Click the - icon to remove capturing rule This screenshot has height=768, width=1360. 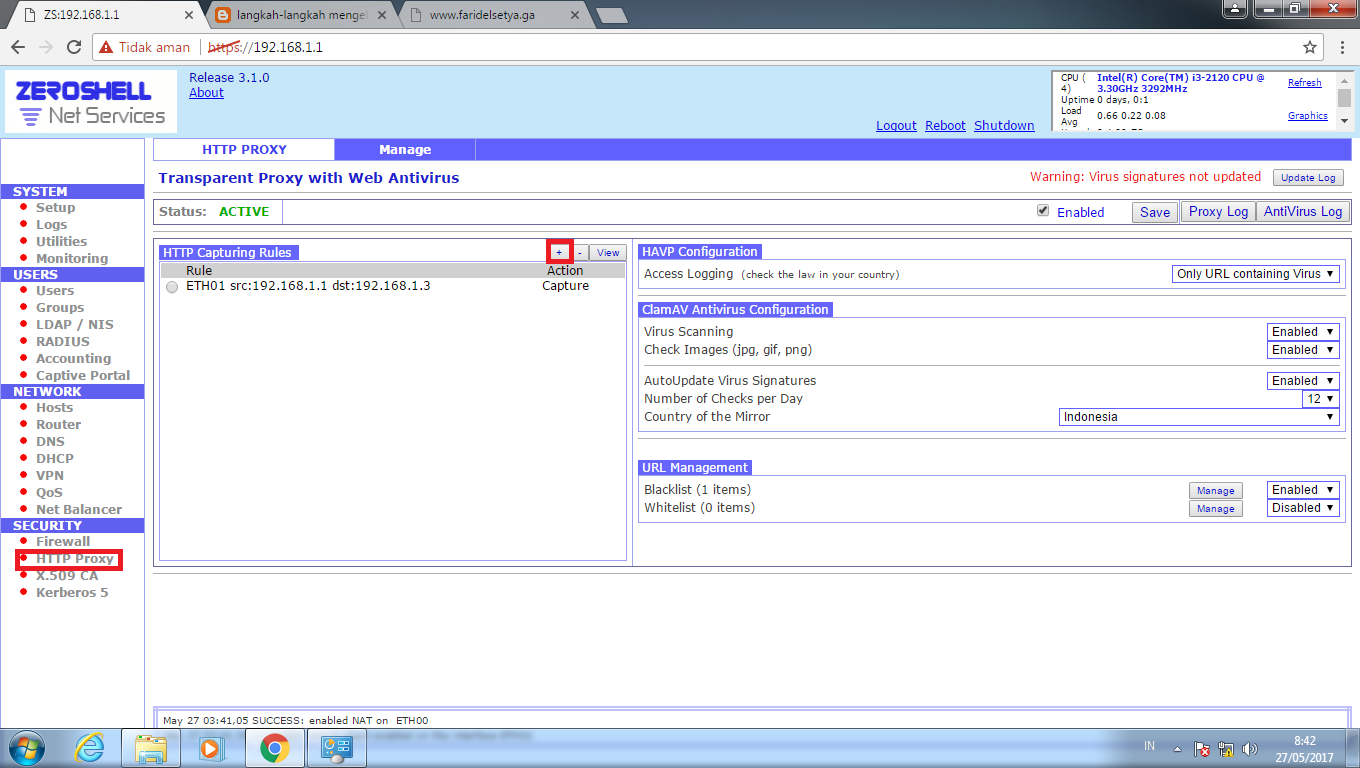(x=582, y=252)
